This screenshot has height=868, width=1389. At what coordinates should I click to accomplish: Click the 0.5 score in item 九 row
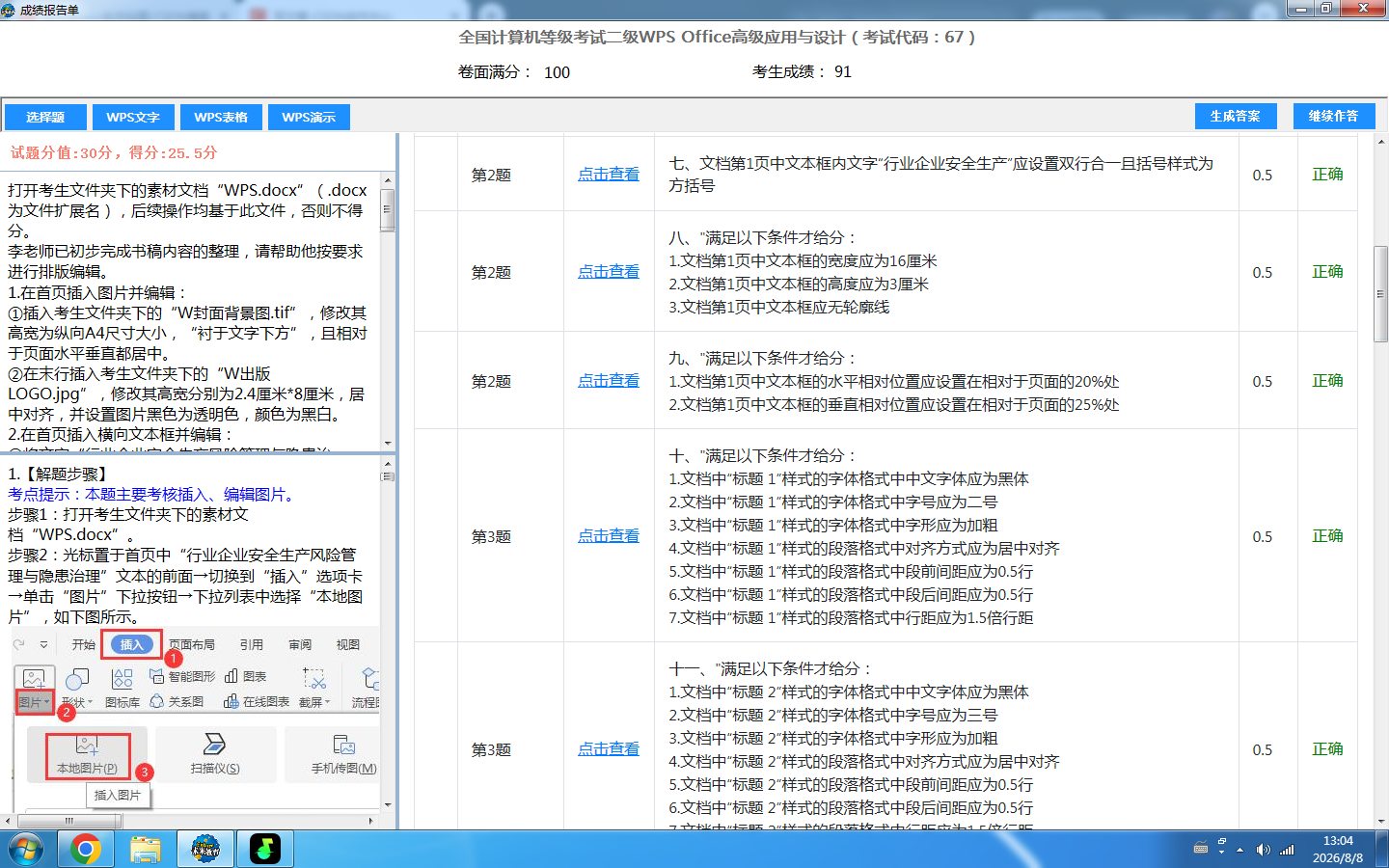[1263, 382]
